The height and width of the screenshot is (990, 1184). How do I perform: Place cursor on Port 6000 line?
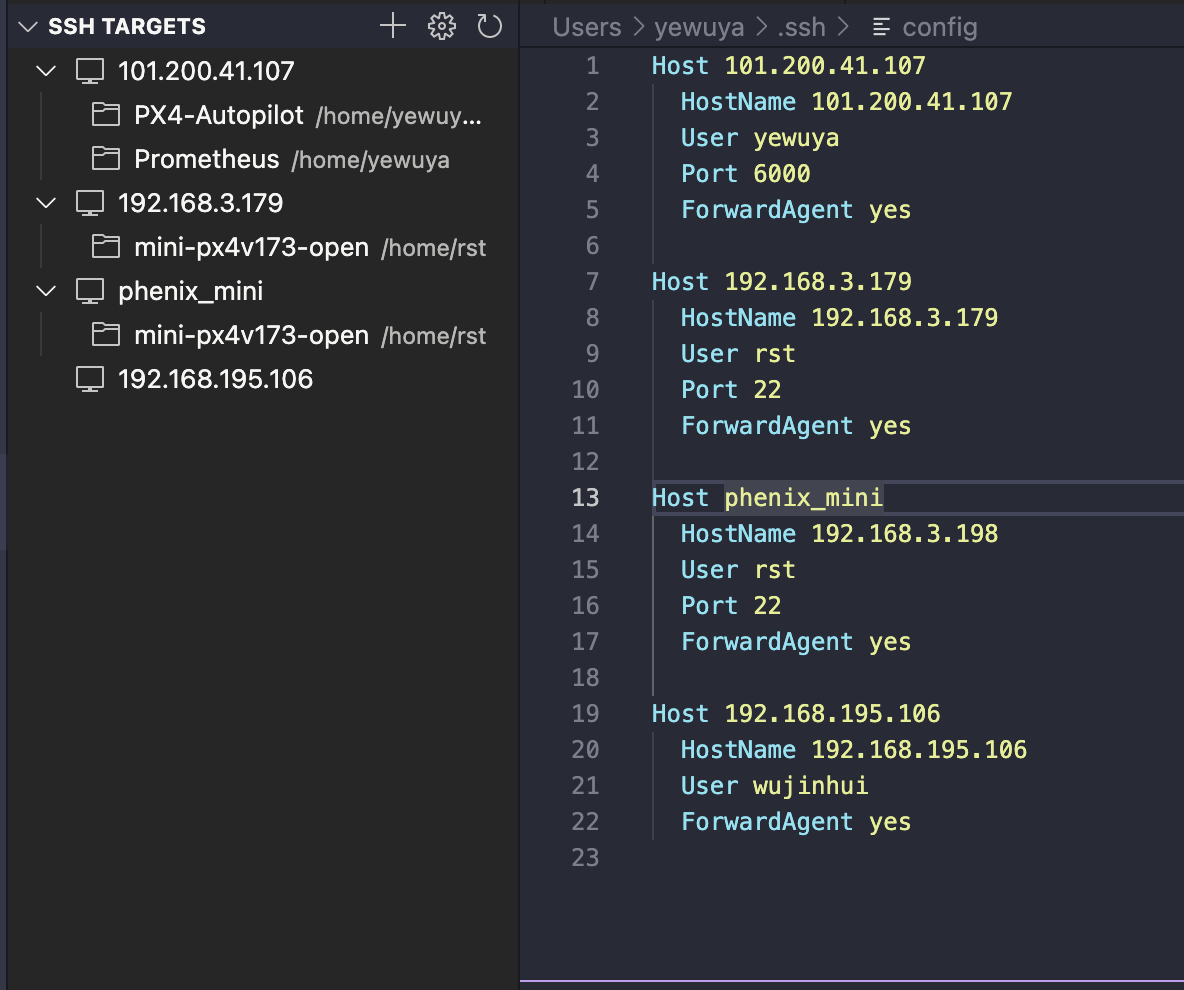(745, 174)
